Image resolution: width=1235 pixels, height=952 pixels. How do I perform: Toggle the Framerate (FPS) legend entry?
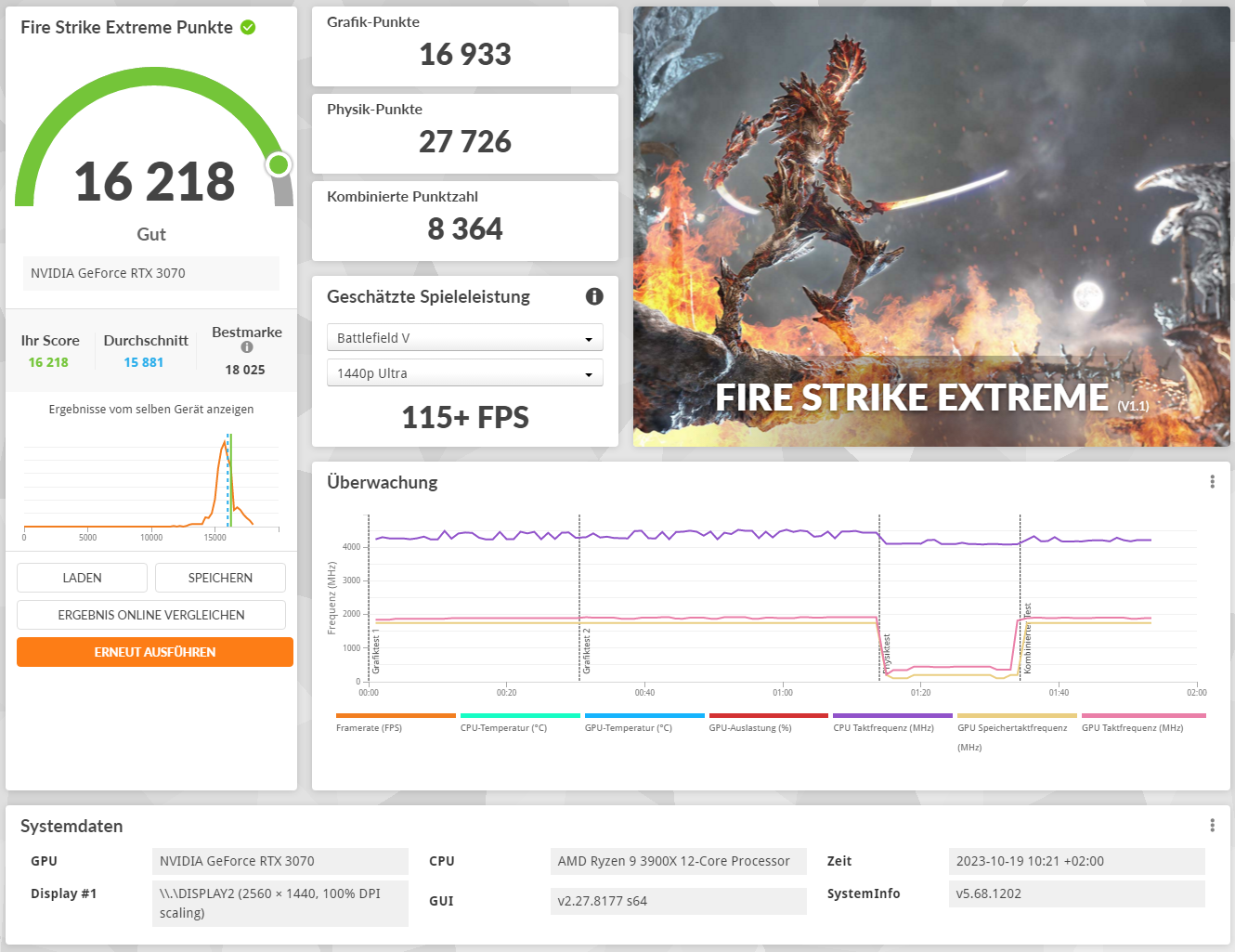(x=396, y=723)
